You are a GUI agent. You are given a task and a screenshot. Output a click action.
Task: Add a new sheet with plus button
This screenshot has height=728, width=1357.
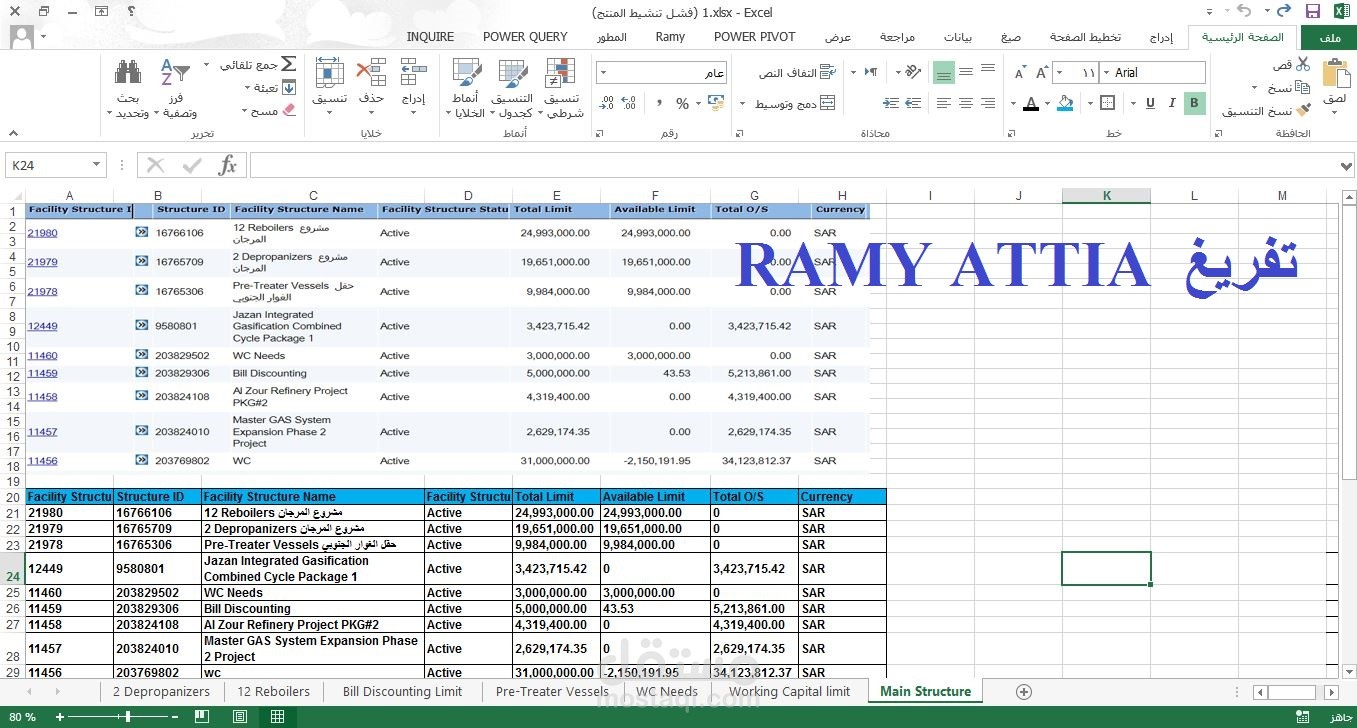click(1023, 691)
